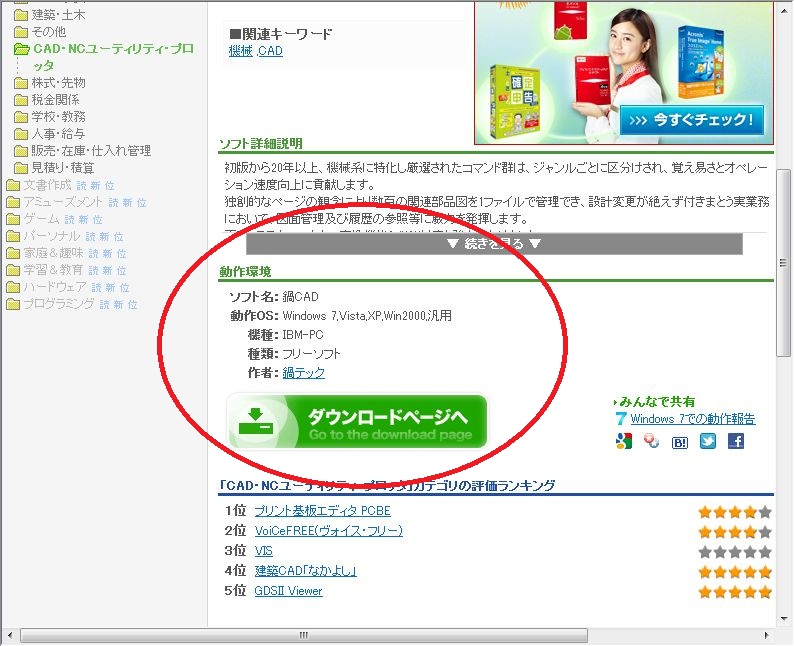Click the vertical scrollbar thumb
Screen dimensions: 794x646
pyautogui.click(x=783, y=263)
